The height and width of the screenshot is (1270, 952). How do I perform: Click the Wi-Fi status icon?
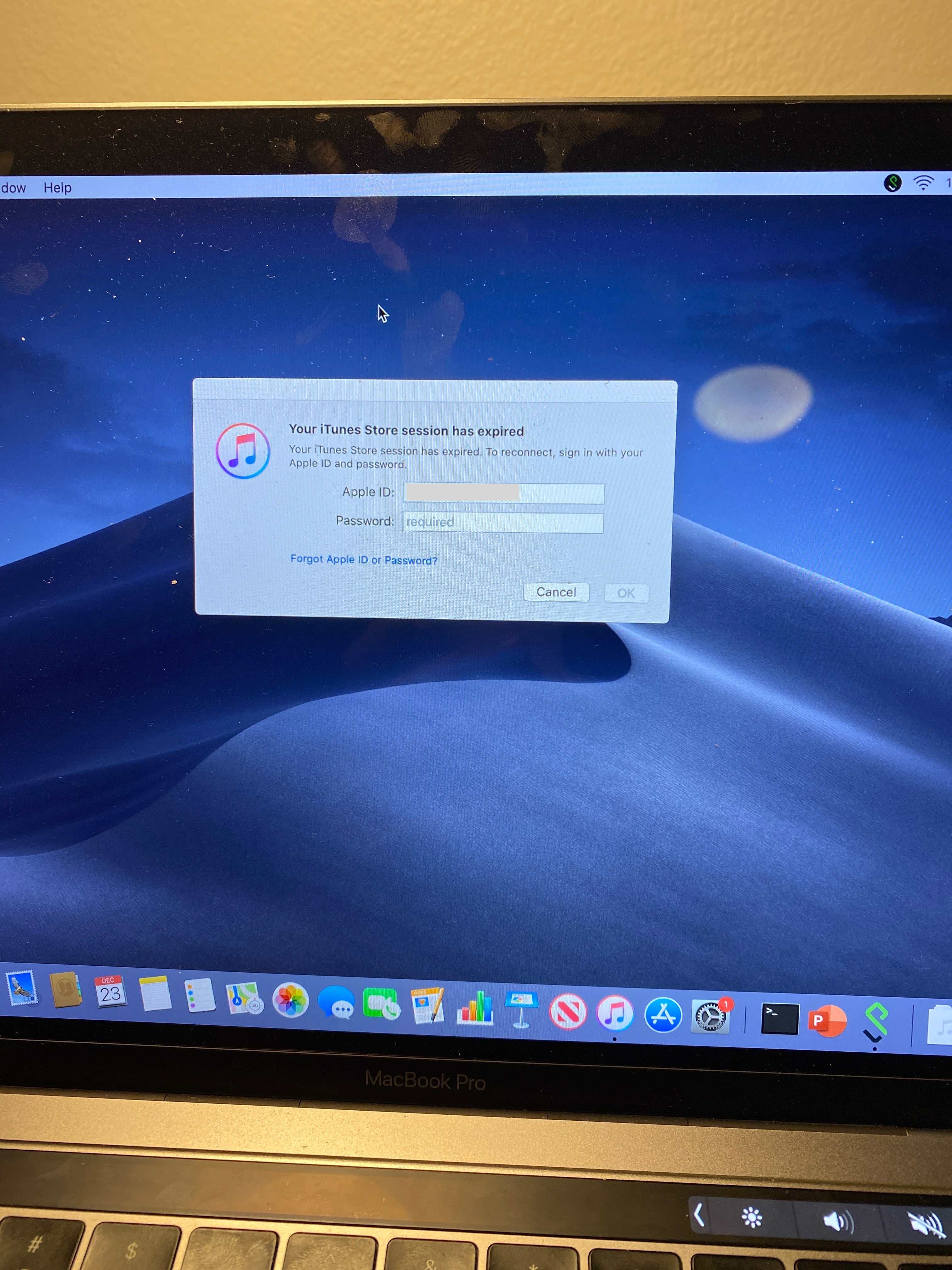click(x=923, y=184)
